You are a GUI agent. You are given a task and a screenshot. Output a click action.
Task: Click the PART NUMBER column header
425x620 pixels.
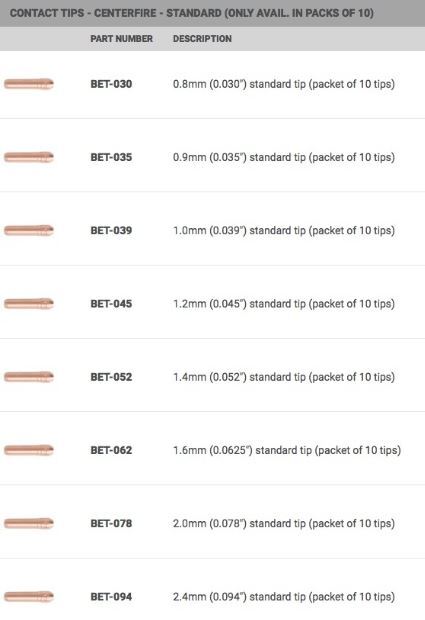coord(121,39)
